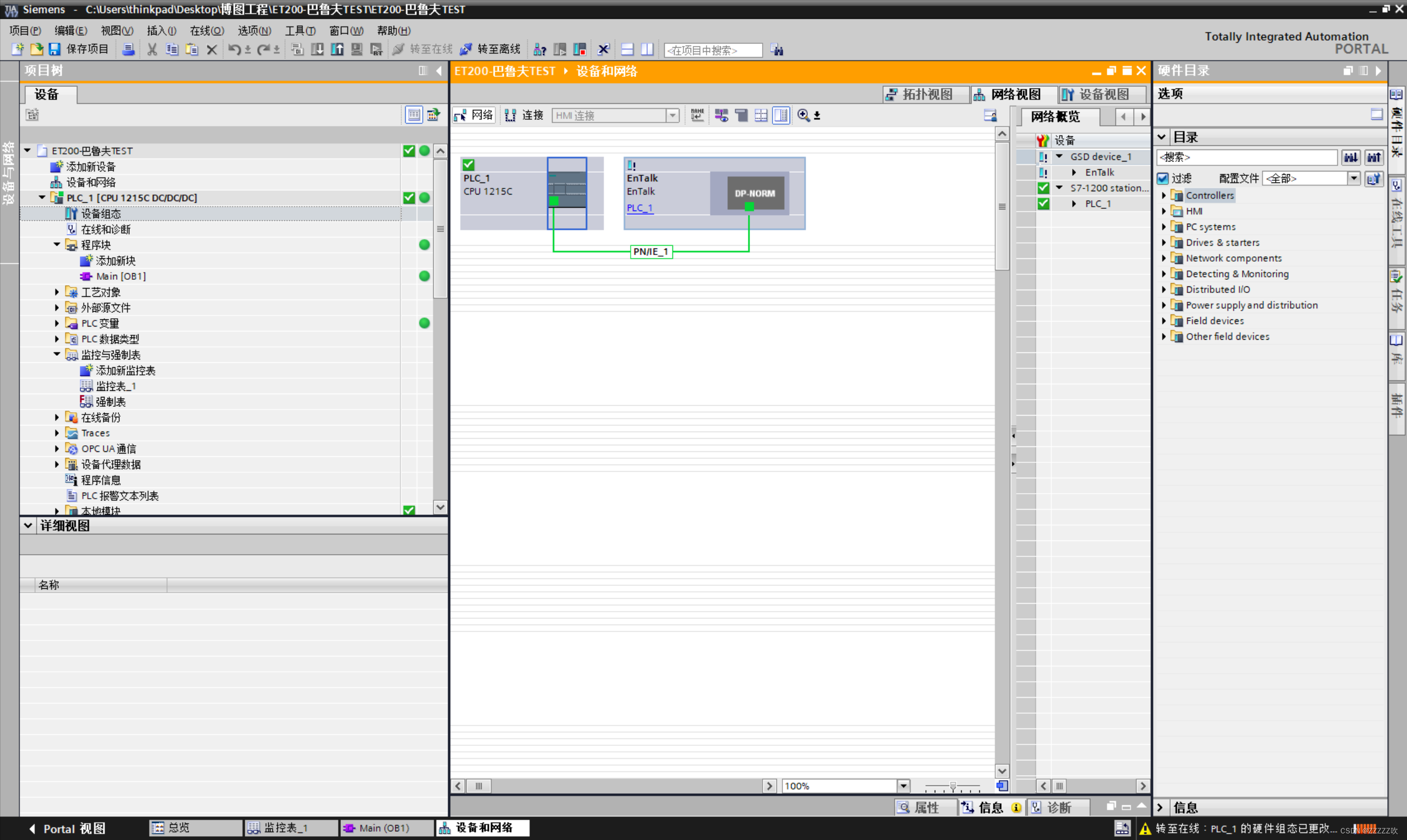This screenshot has height=840, width=1407.
Task: Click the start runtime RT icon
Action: [377, 49]
